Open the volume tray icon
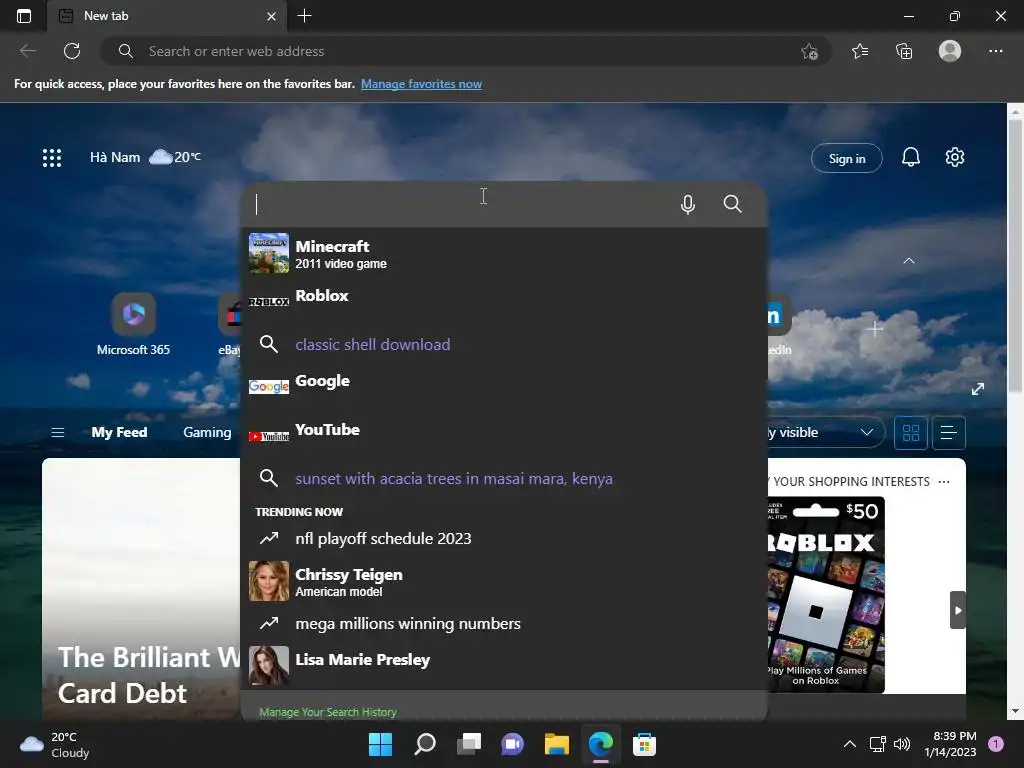 pos(901,744)
